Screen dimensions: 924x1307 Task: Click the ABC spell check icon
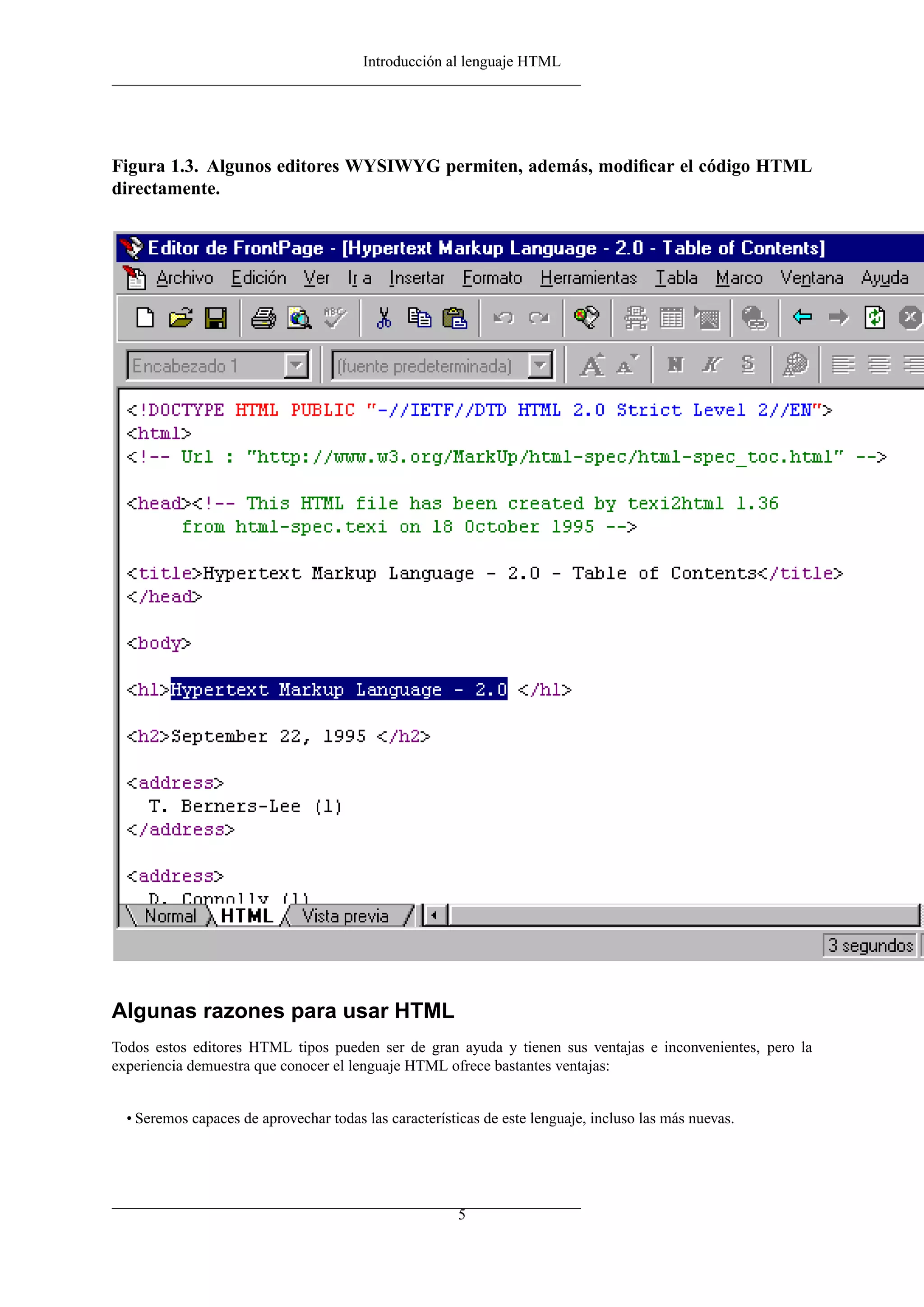335,317
